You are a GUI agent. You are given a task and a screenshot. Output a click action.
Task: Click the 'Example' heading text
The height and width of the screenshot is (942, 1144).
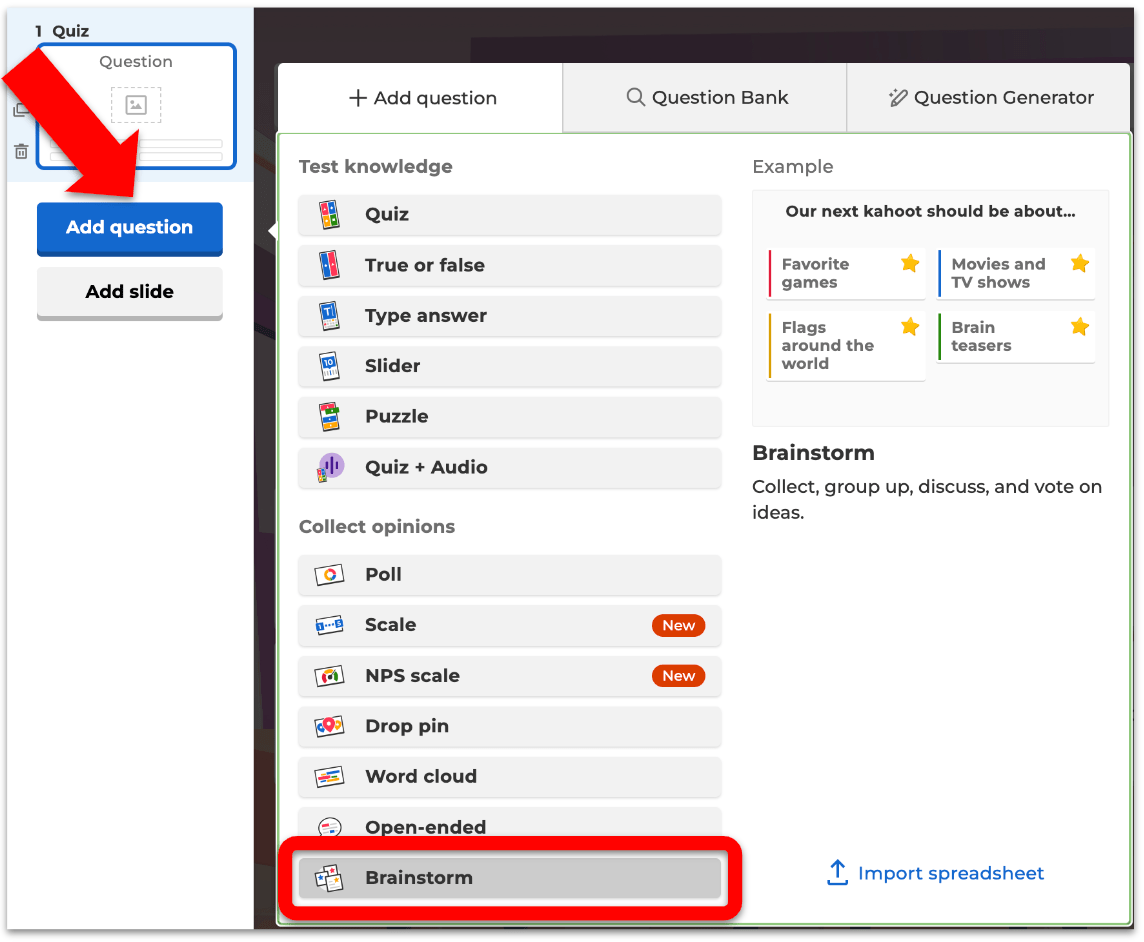[793, 167]
